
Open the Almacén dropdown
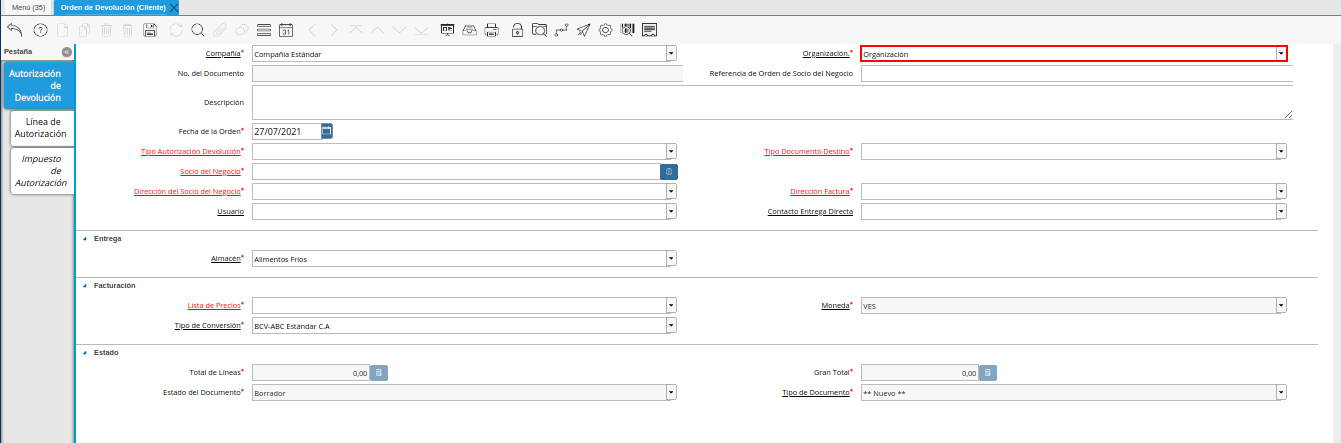671,258
